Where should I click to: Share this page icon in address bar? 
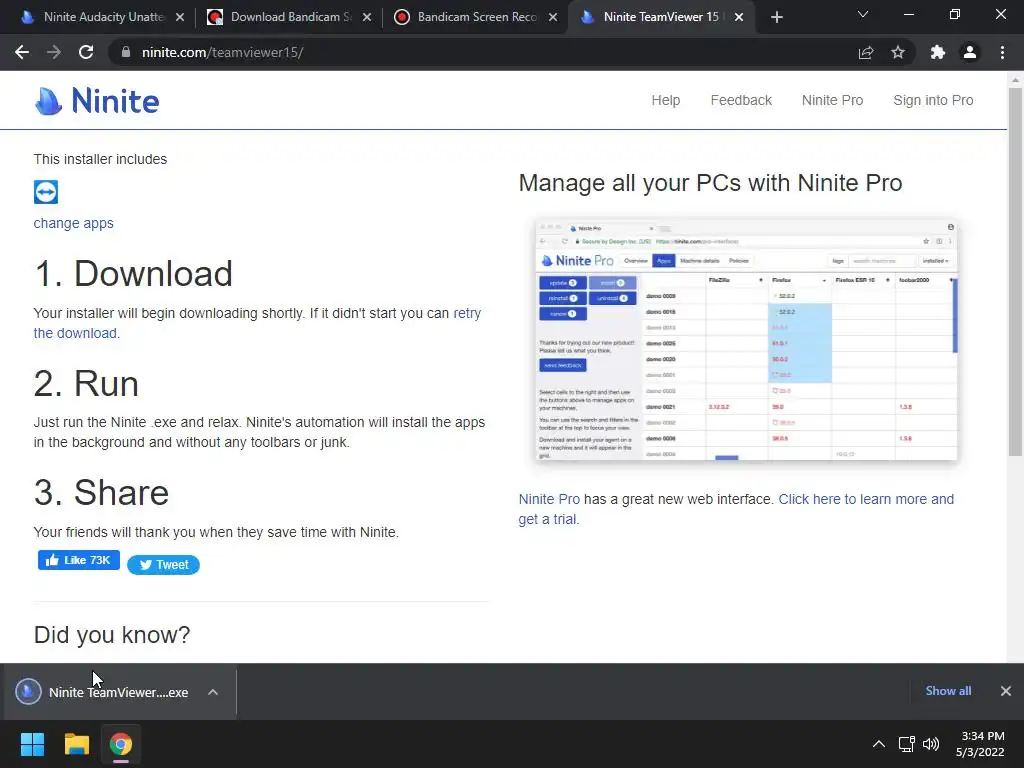[866, 52]
